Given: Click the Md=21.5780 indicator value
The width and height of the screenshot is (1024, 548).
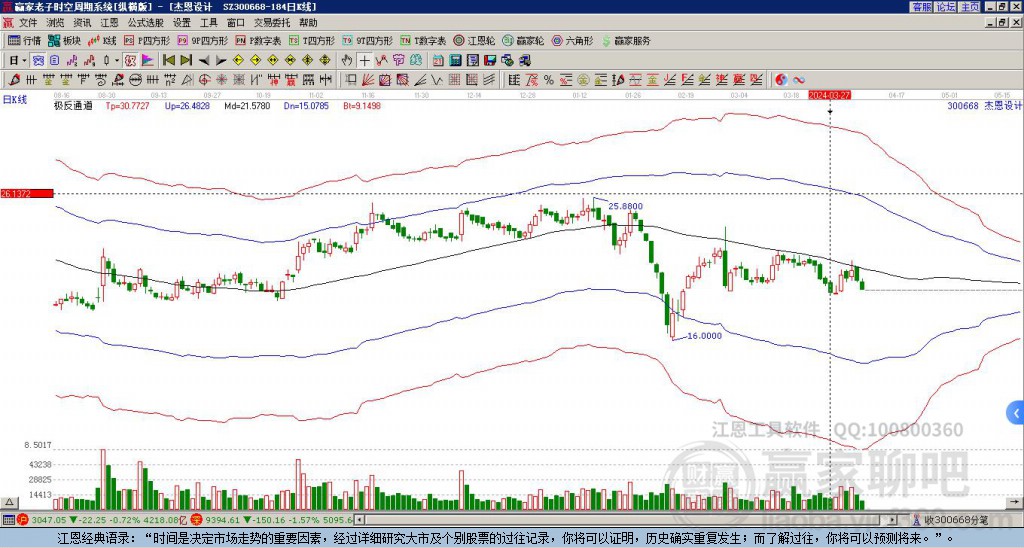Looking at the screenshot, I should point(247,106).
